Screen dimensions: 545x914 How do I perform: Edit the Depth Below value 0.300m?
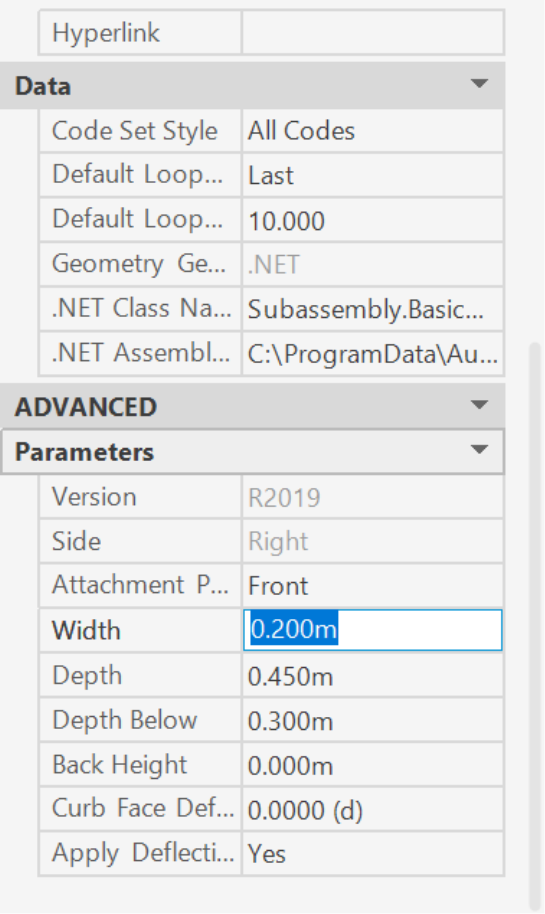(x=372, y=721)
